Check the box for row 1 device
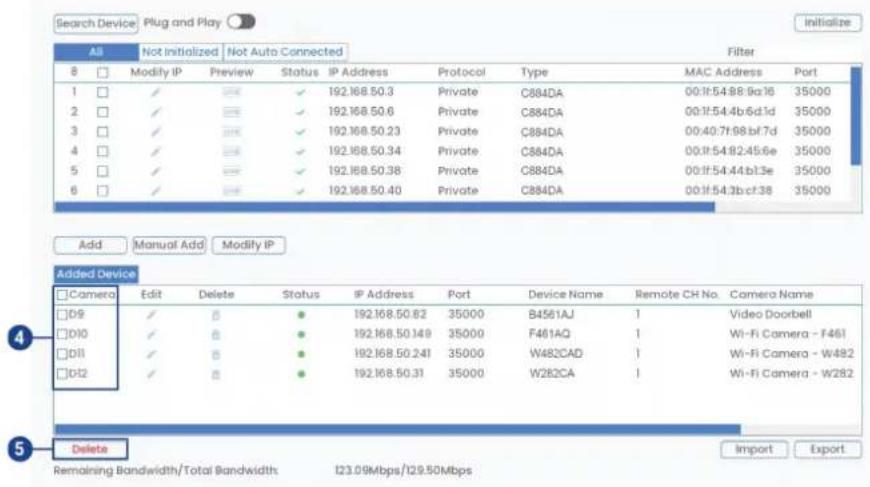Screen dimensions: 870x487 click(103, 93)
